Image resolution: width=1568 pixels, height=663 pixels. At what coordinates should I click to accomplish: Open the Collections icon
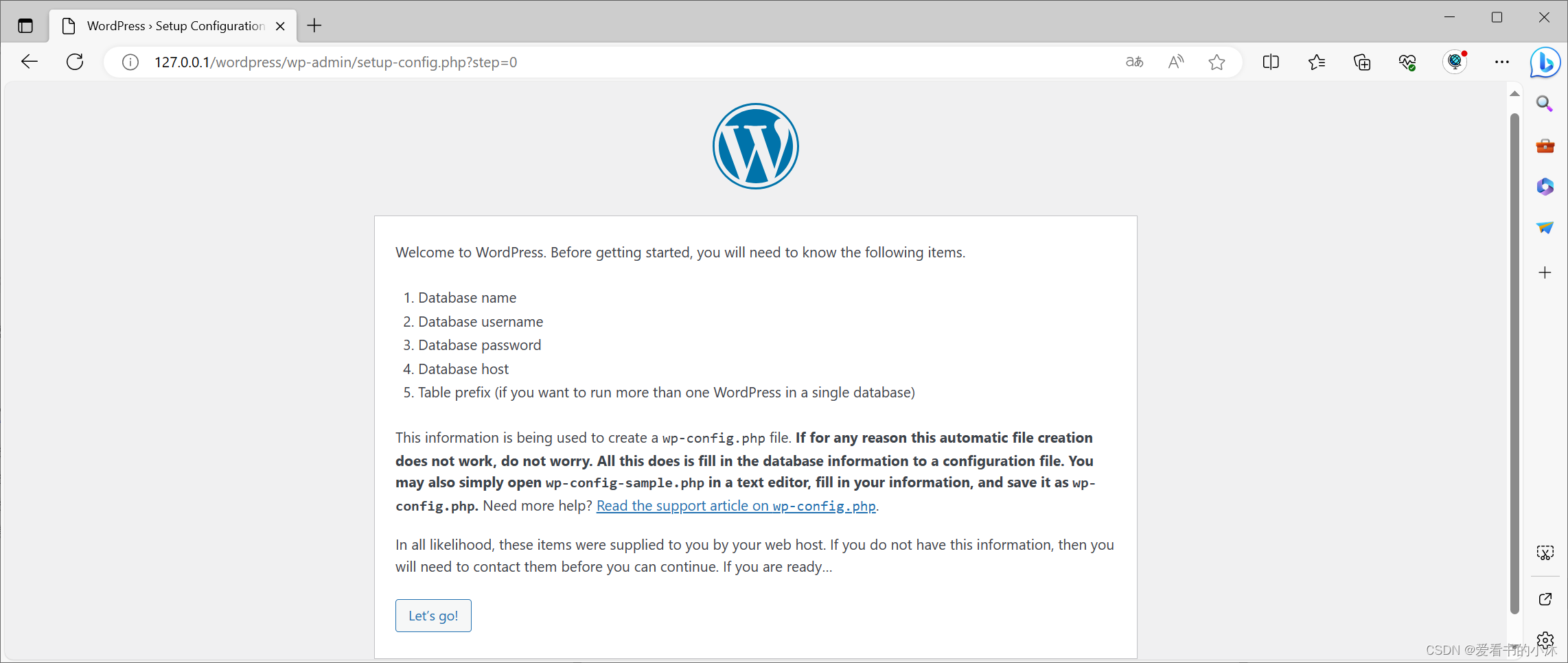[1362, 62]
